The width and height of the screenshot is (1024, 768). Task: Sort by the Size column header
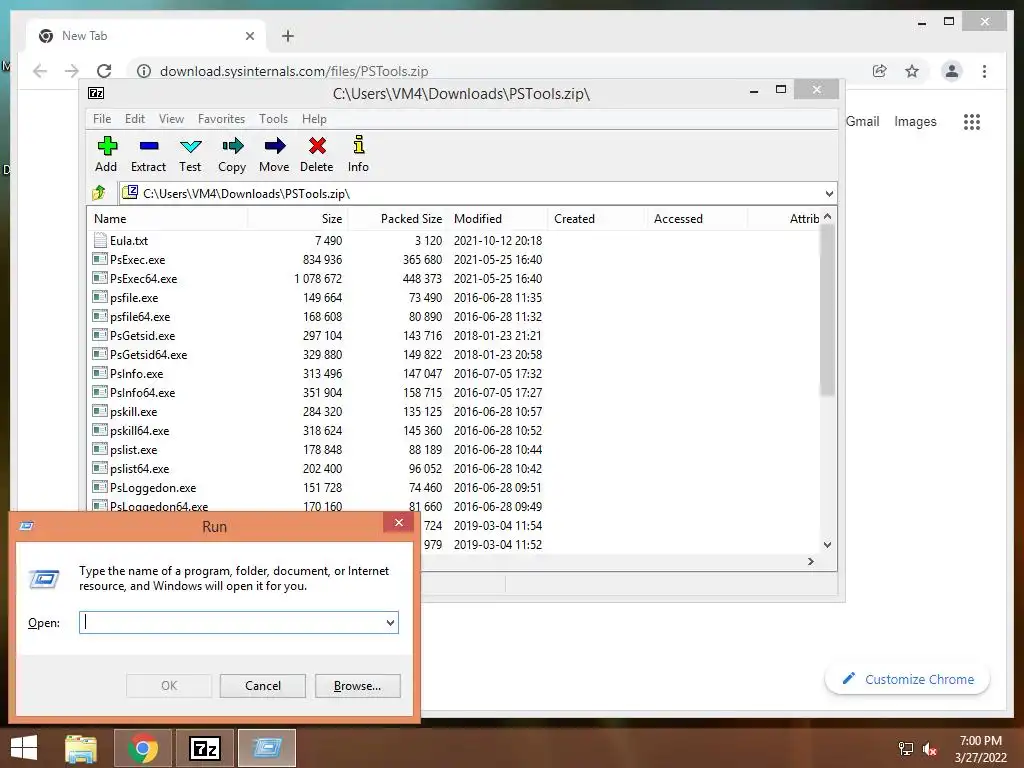[x=298, y=219]
